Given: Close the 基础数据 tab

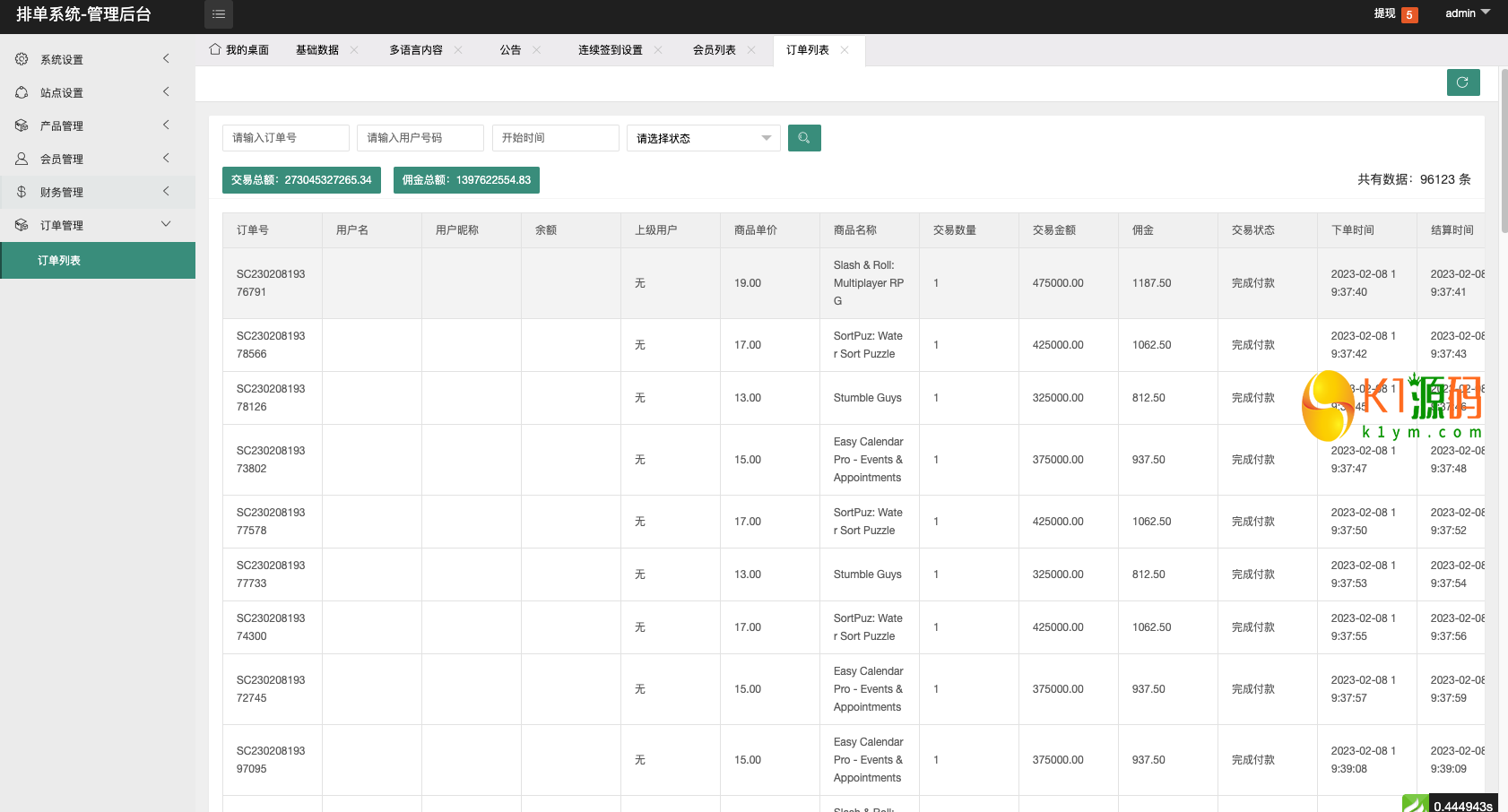Looking at the screenshot, I should click(354, 50).
